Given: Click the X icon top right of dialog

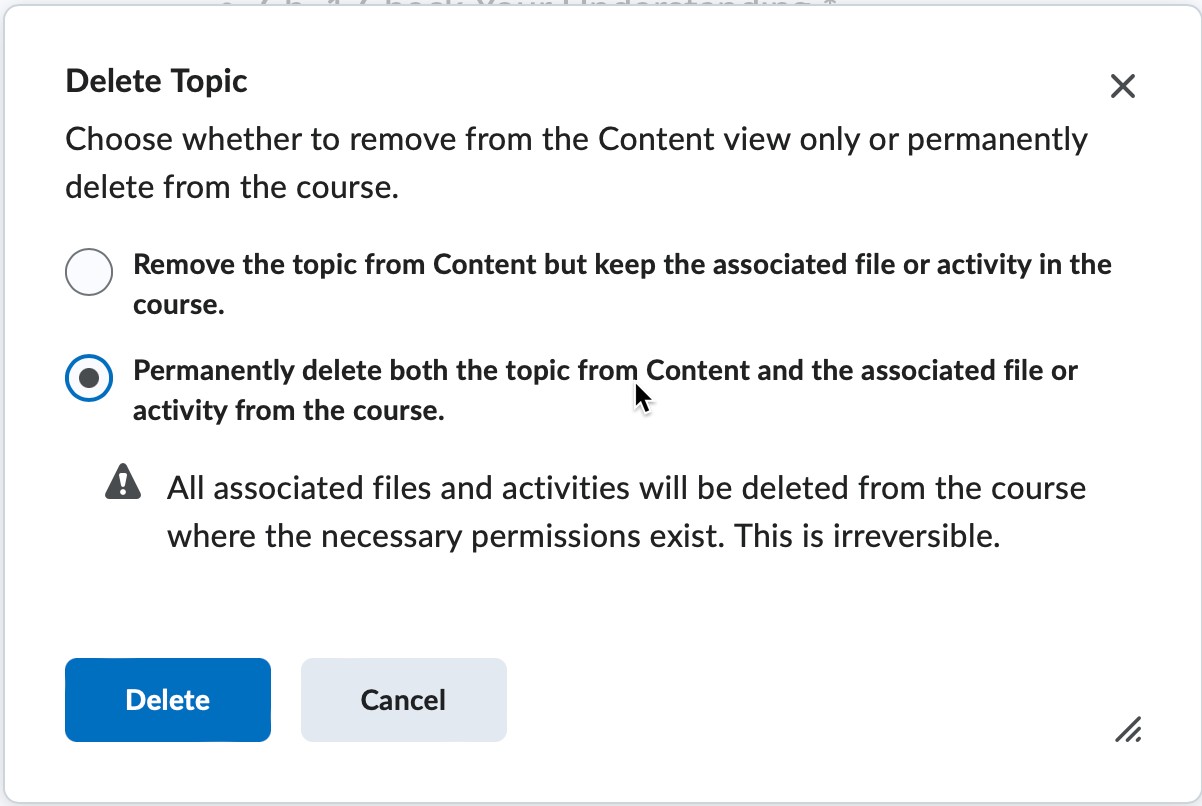Looking at the screenshot, I should pyautogui.click(x=1122, y=86).
